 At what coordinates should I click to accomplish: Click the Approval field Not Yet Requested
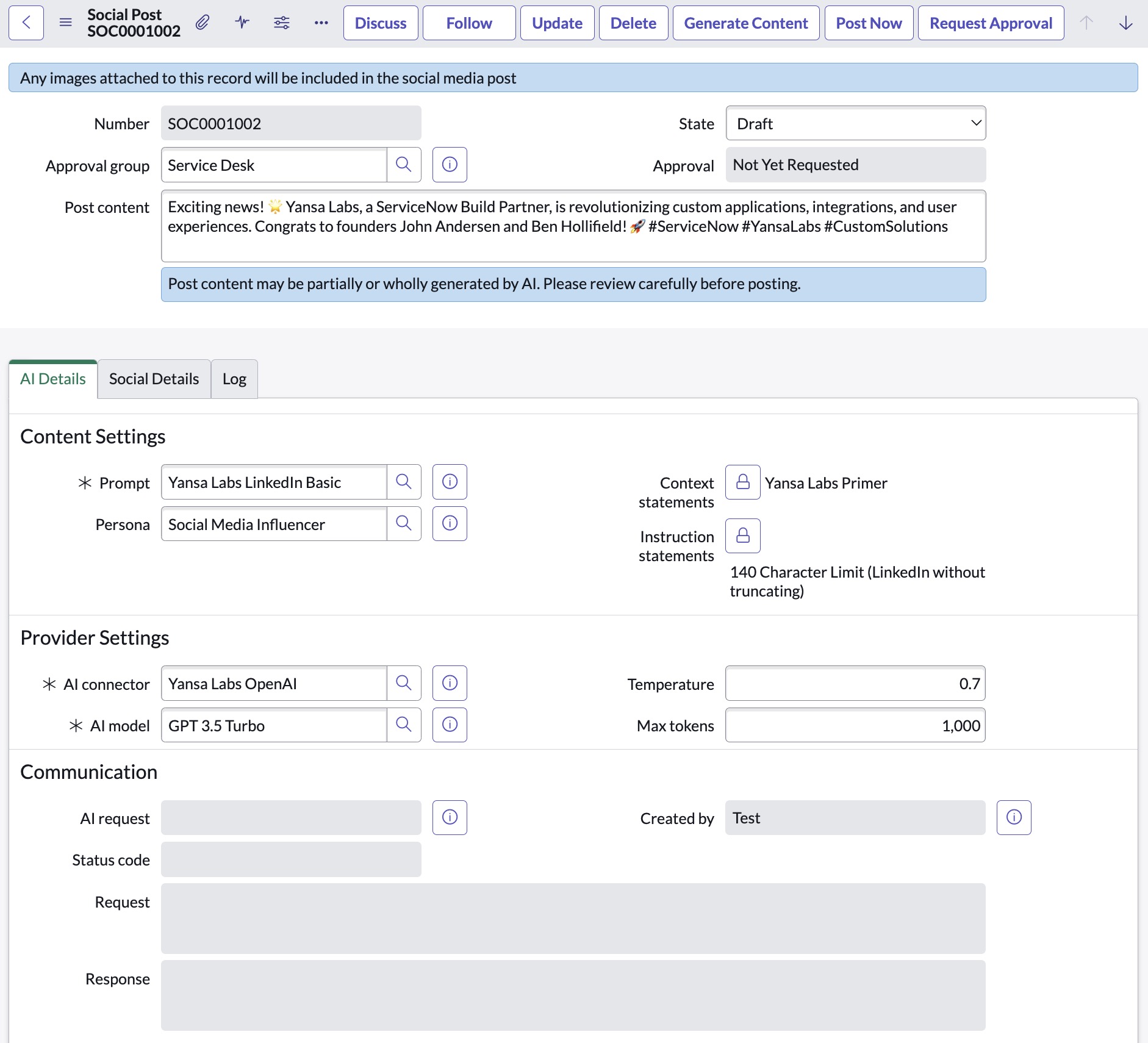click(856, 165)
